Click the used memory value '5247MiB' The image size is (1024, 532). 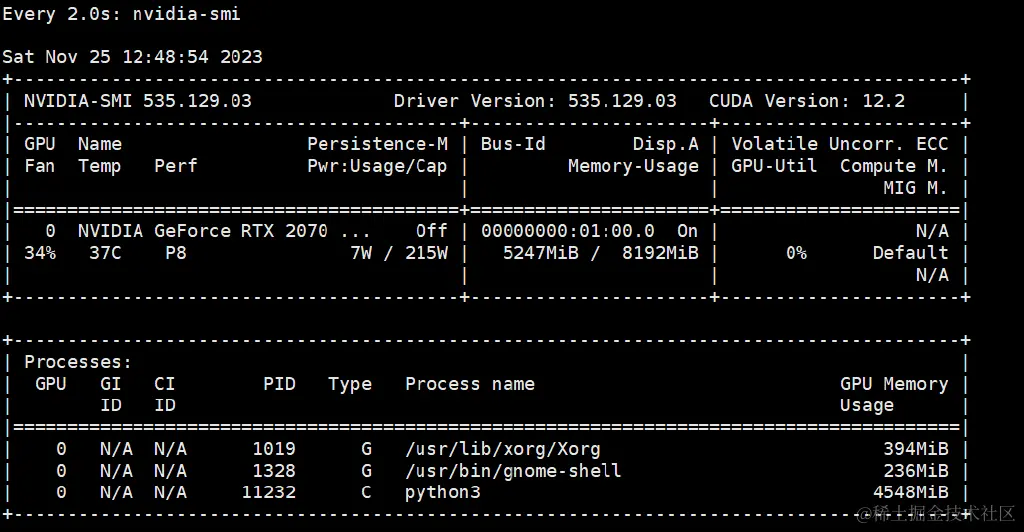pos(541,253)
